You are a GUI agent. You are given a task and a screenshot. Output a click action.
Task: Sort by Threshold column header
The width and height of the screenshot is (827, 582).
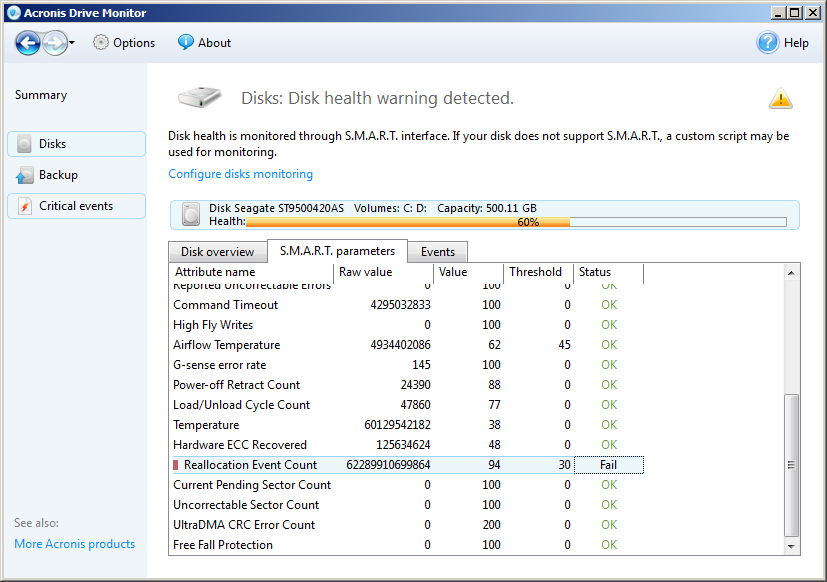(538, 272)
